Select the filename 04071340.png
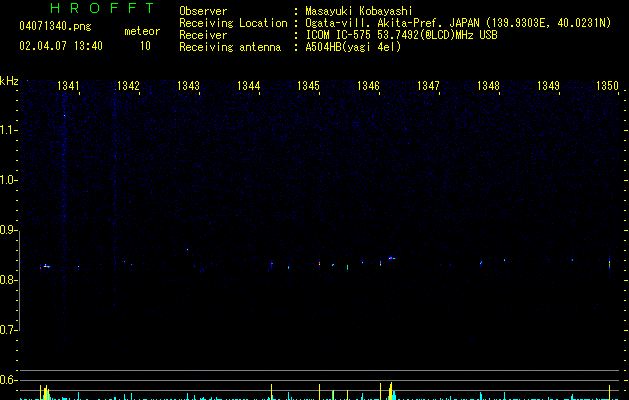 pos(55,26)
